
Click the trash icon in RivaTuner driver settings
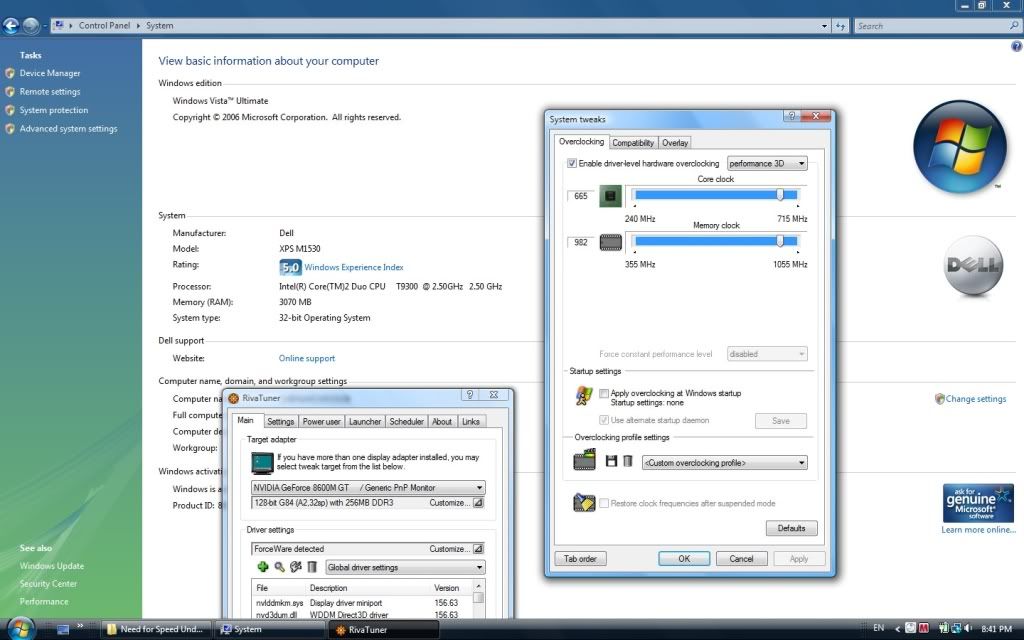coord(312,567)
